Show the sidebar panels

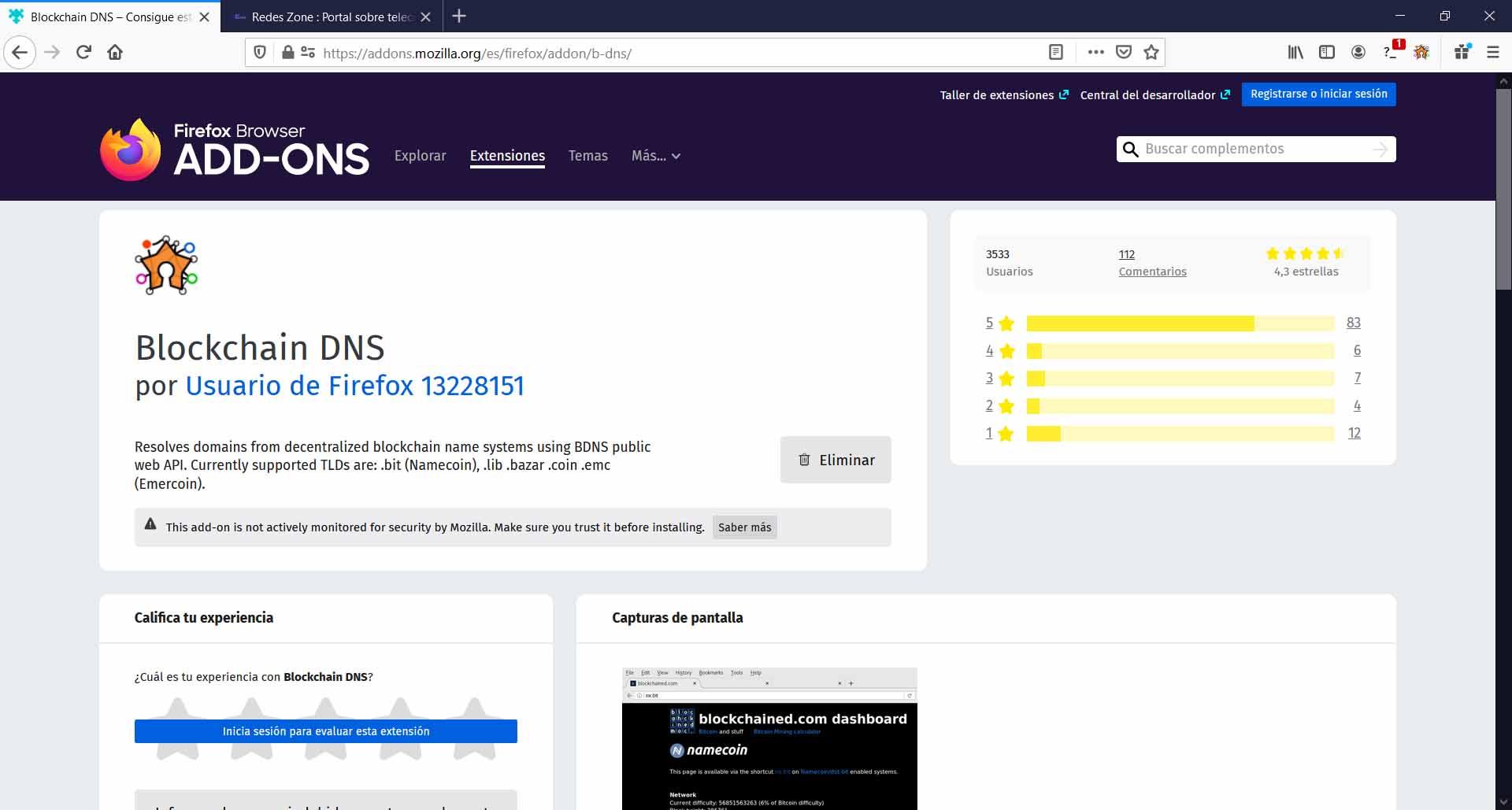click(x=1327, y=53)
